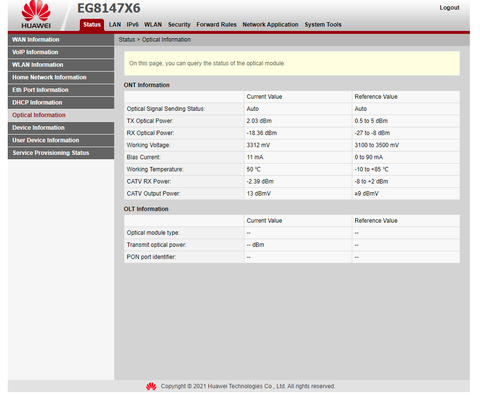This screenshot has width=480, height=395.
Task: Click the 11 mA value
Action: [x=255, y=157]
